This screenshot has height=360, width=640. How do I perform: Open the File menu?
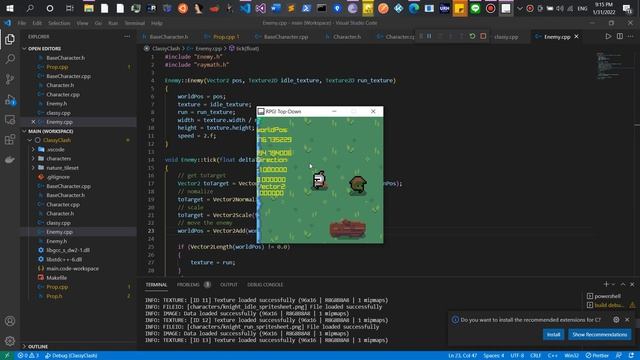point(22,23)
